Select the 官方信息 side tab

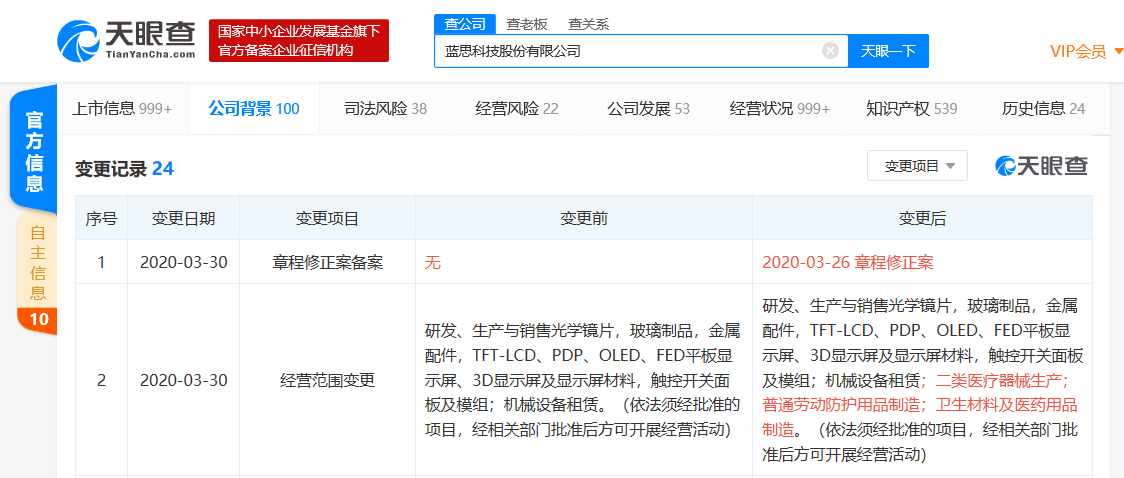point(34,150)
